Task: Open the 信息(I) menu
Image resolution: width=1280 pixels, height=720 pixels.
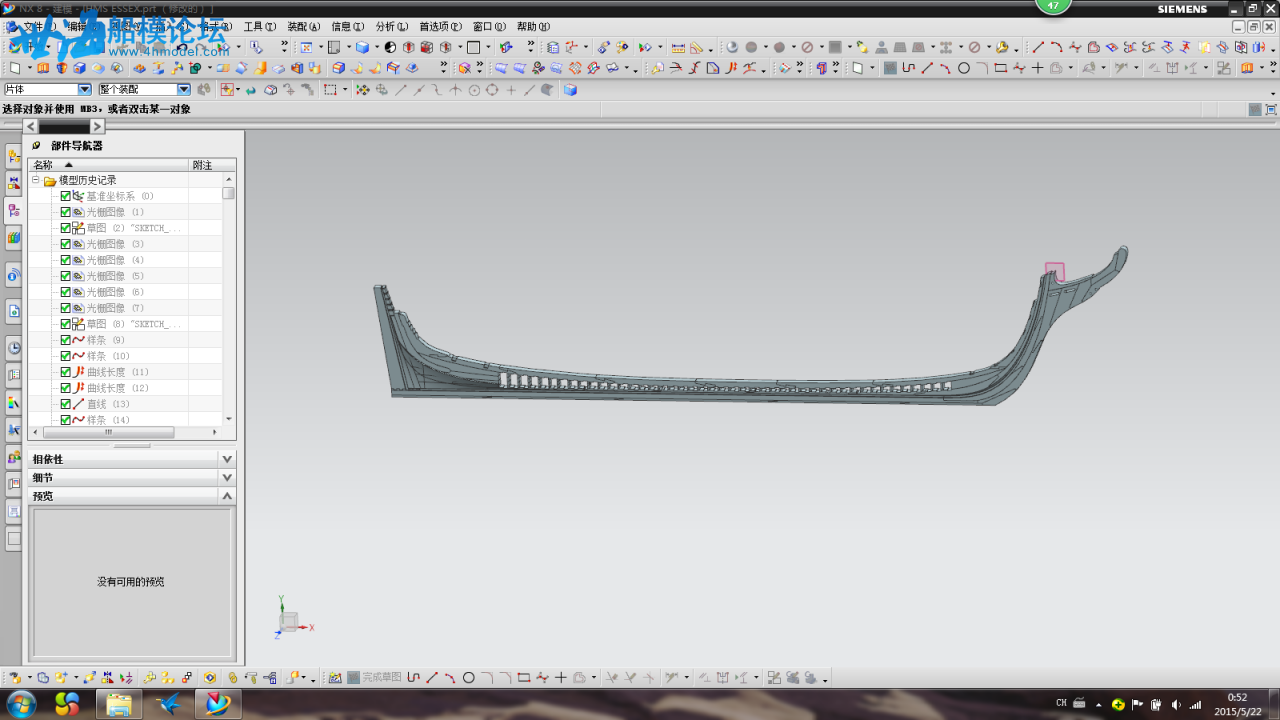Action: tap(347, 27)
